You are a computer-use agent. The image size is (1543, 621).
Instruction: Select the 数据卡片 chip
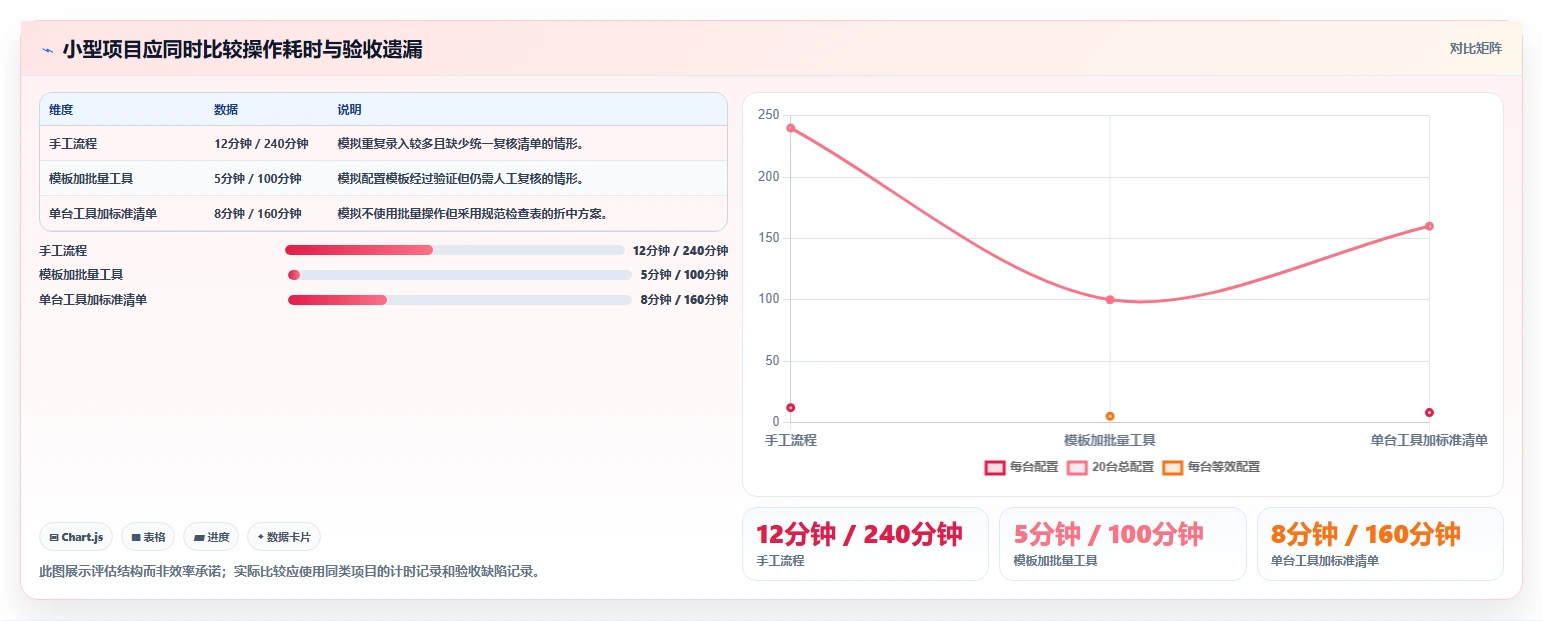284,537
